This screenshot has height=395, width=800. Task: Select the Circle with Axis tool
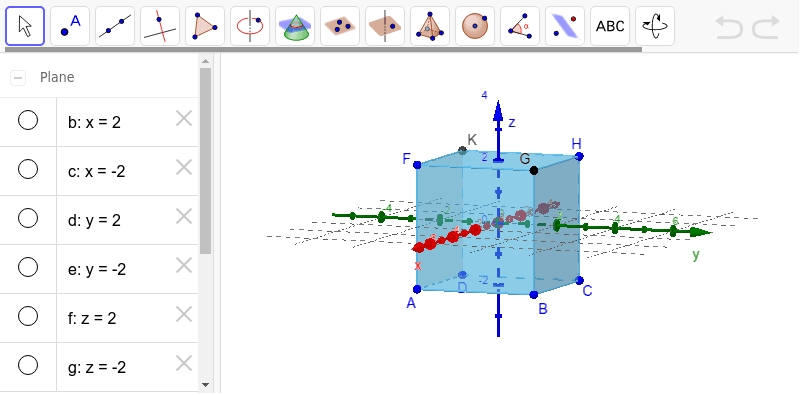coord(249,26)
